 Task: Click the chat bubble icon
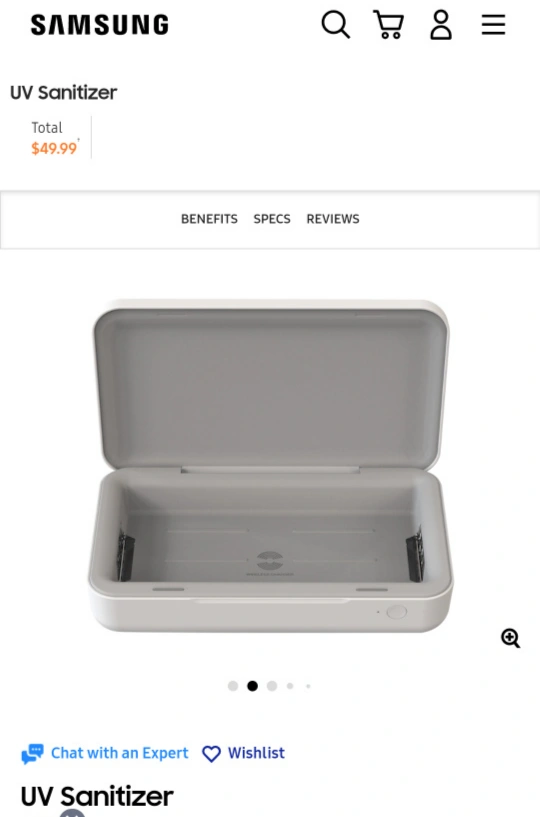[32, 753]
